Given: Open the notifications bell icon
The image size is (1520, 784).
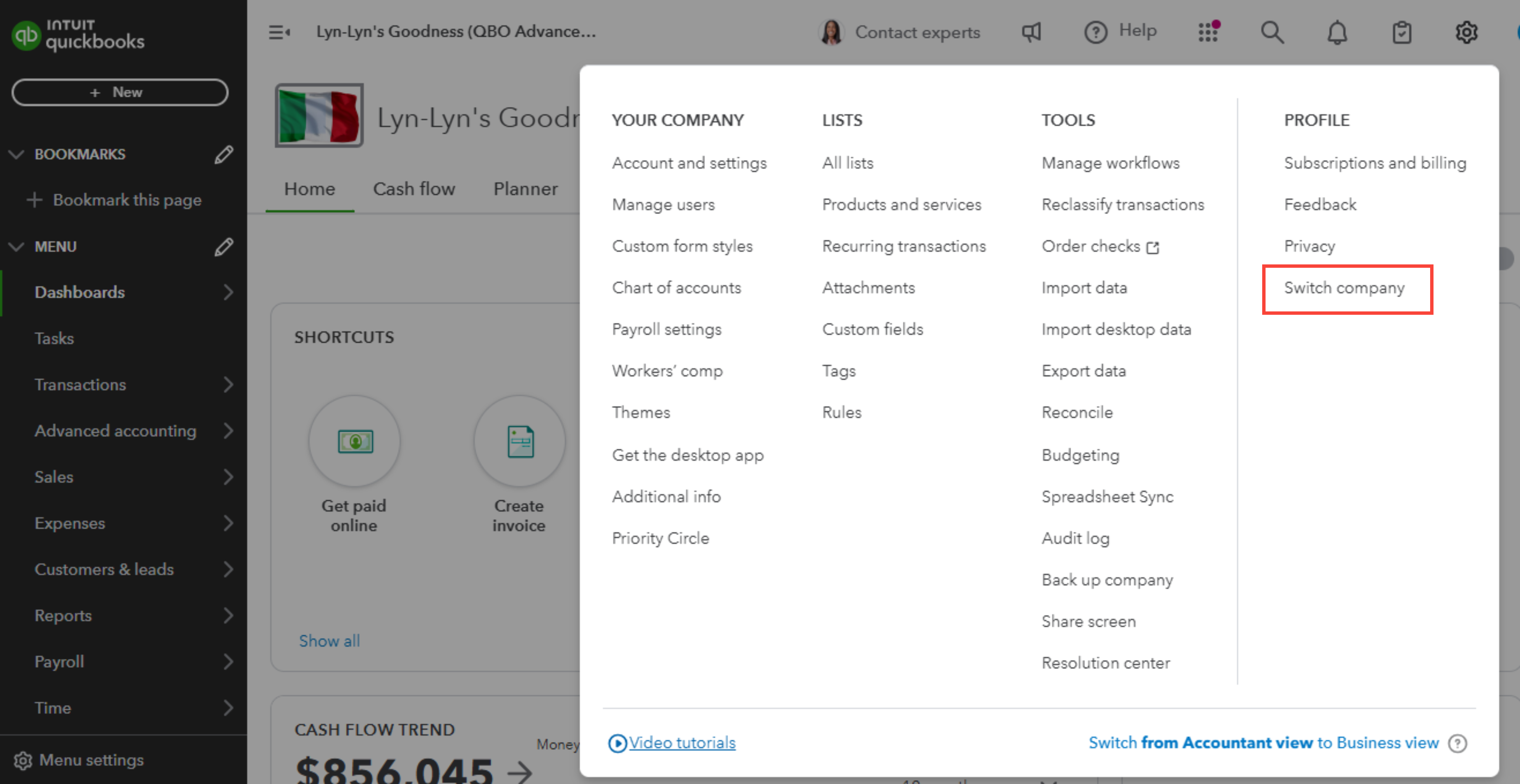Looking at the screenshot, I should point(1337,32).
